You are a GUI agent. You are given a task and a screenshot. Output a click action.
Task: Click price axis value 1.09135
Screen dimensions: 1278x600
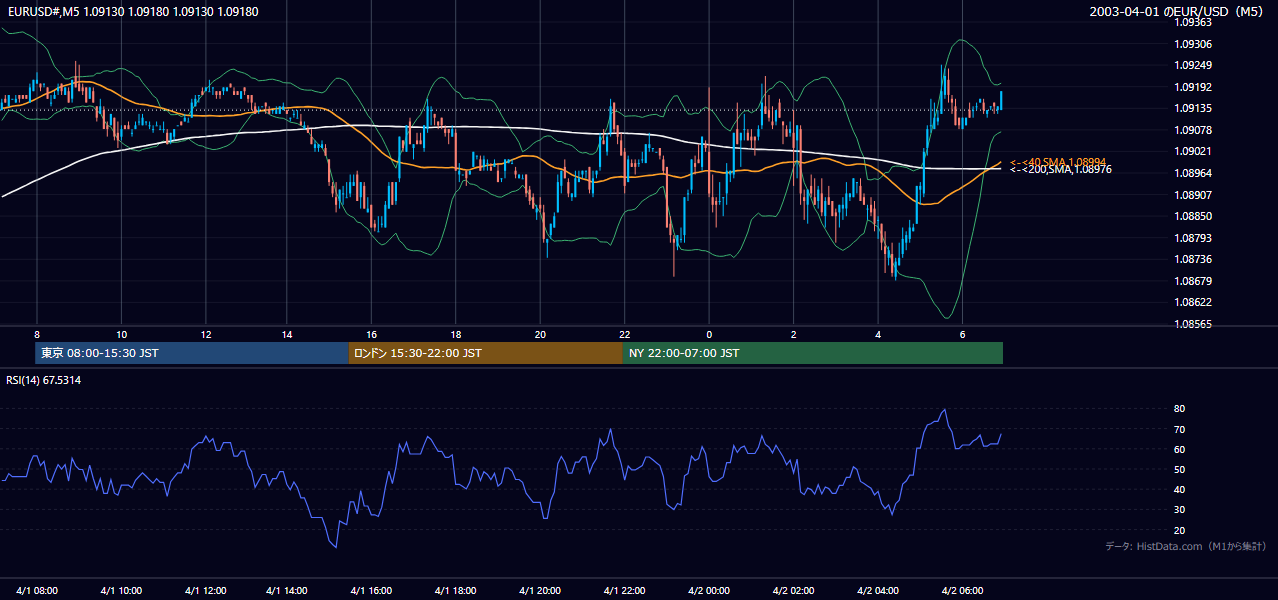(x=1192, y=108)
